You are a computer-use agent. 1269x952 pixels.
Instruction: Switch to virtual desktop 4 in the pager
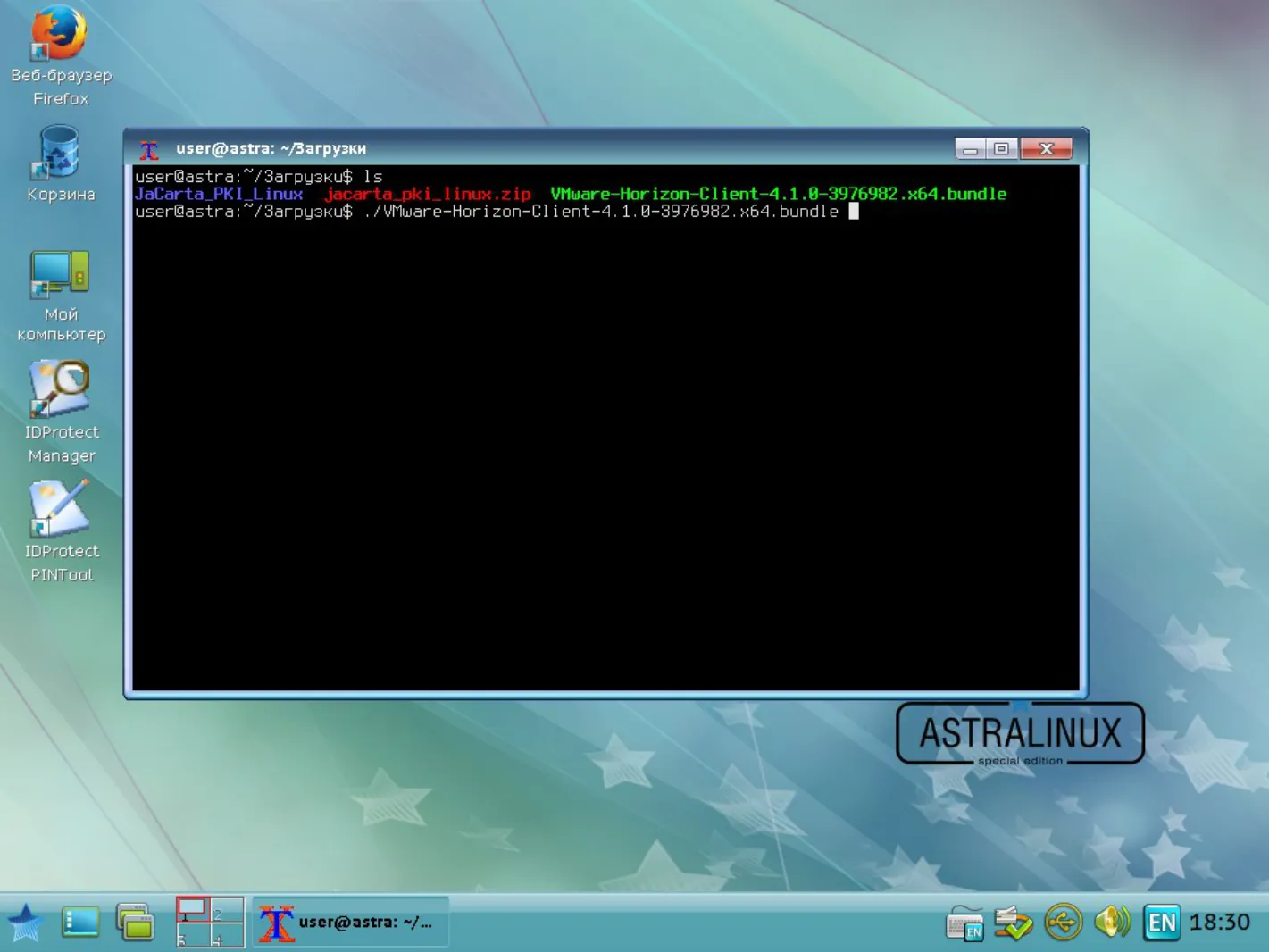pyautogui.click(x=227, y=934)
